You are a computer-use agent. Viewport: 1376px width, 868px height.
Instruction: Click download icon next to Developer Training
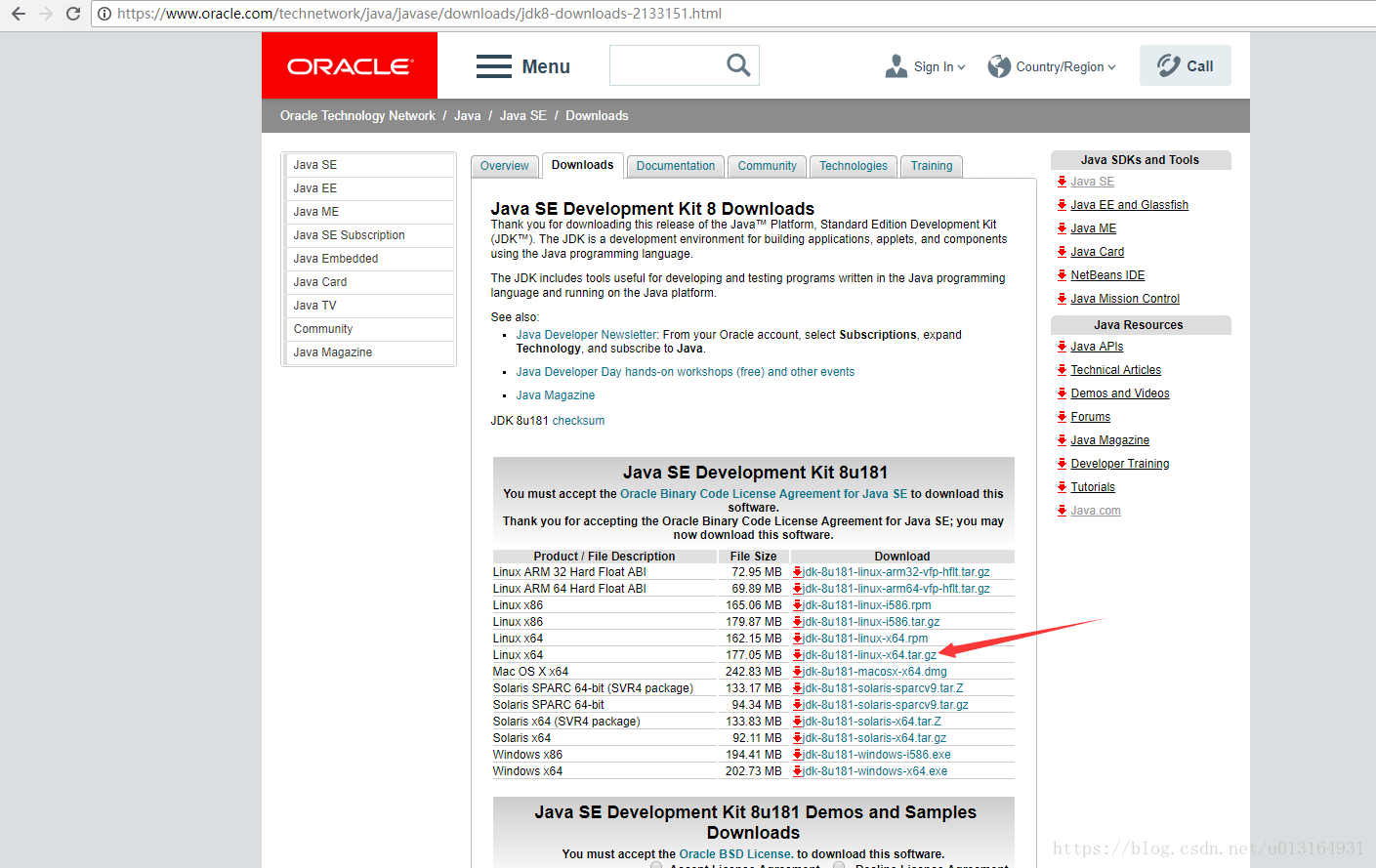(x=1062, y=464)
